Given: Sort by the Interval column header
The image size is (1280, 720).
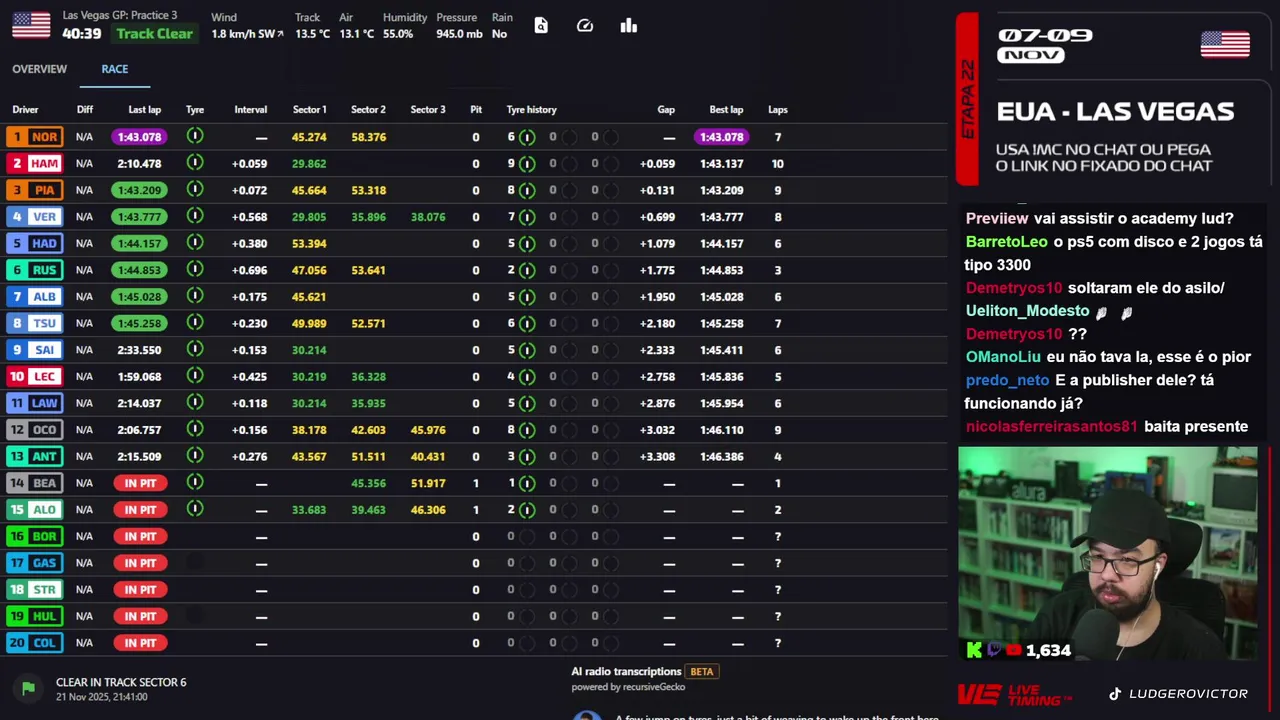Looking at the screenshot, I should pos(250,110).
